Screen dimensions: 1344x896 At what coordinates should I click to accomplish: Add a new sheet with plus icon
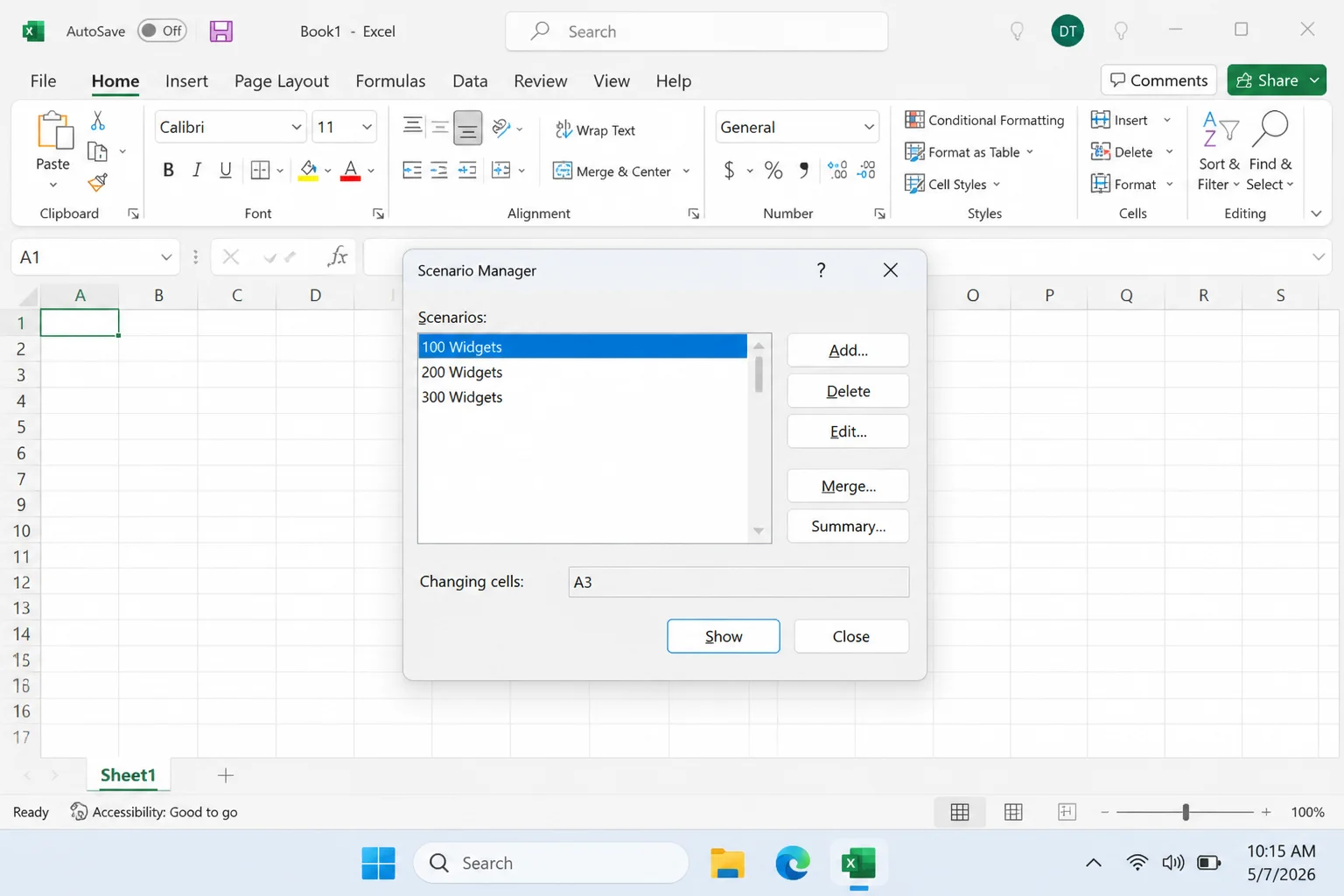pyautogui.click(x=226, y=775)
